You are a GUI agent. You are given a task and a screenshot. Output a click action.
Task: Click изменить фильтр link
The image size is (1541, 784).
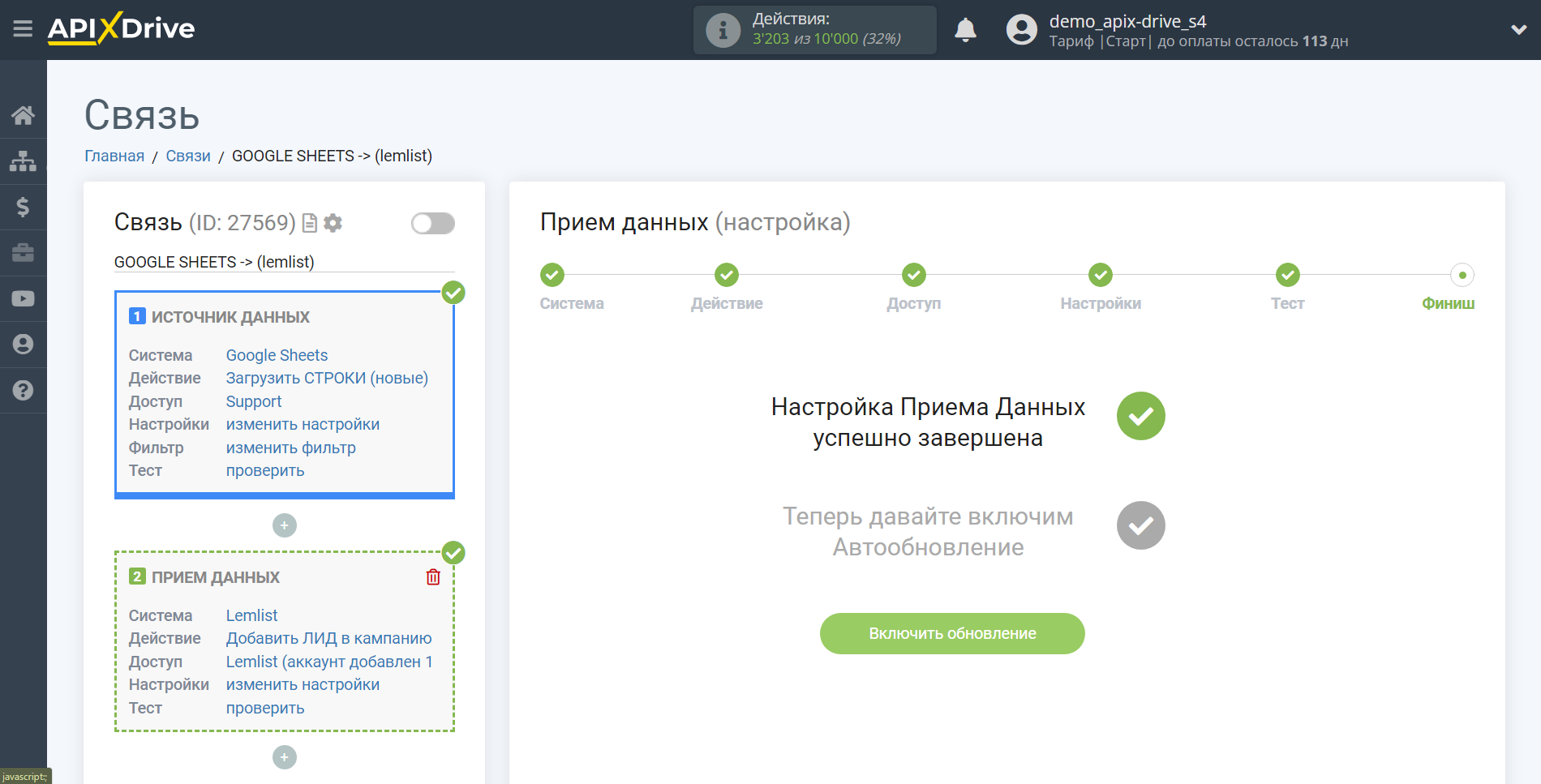pyautogui.click(x=290, y=448)
